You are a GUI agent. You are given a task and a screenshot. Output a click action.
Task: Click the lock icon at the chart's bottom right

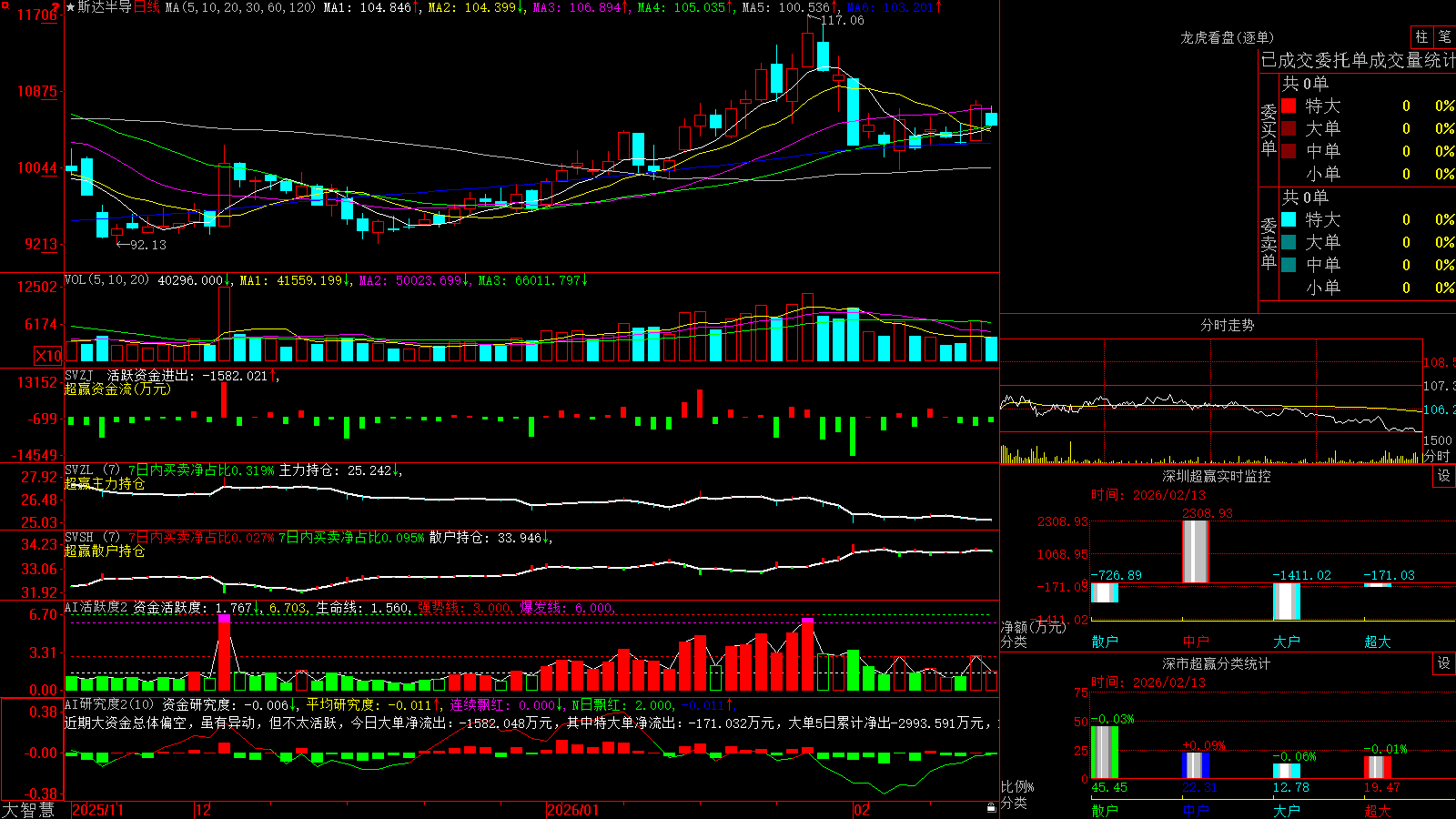[x=992, y=808]
